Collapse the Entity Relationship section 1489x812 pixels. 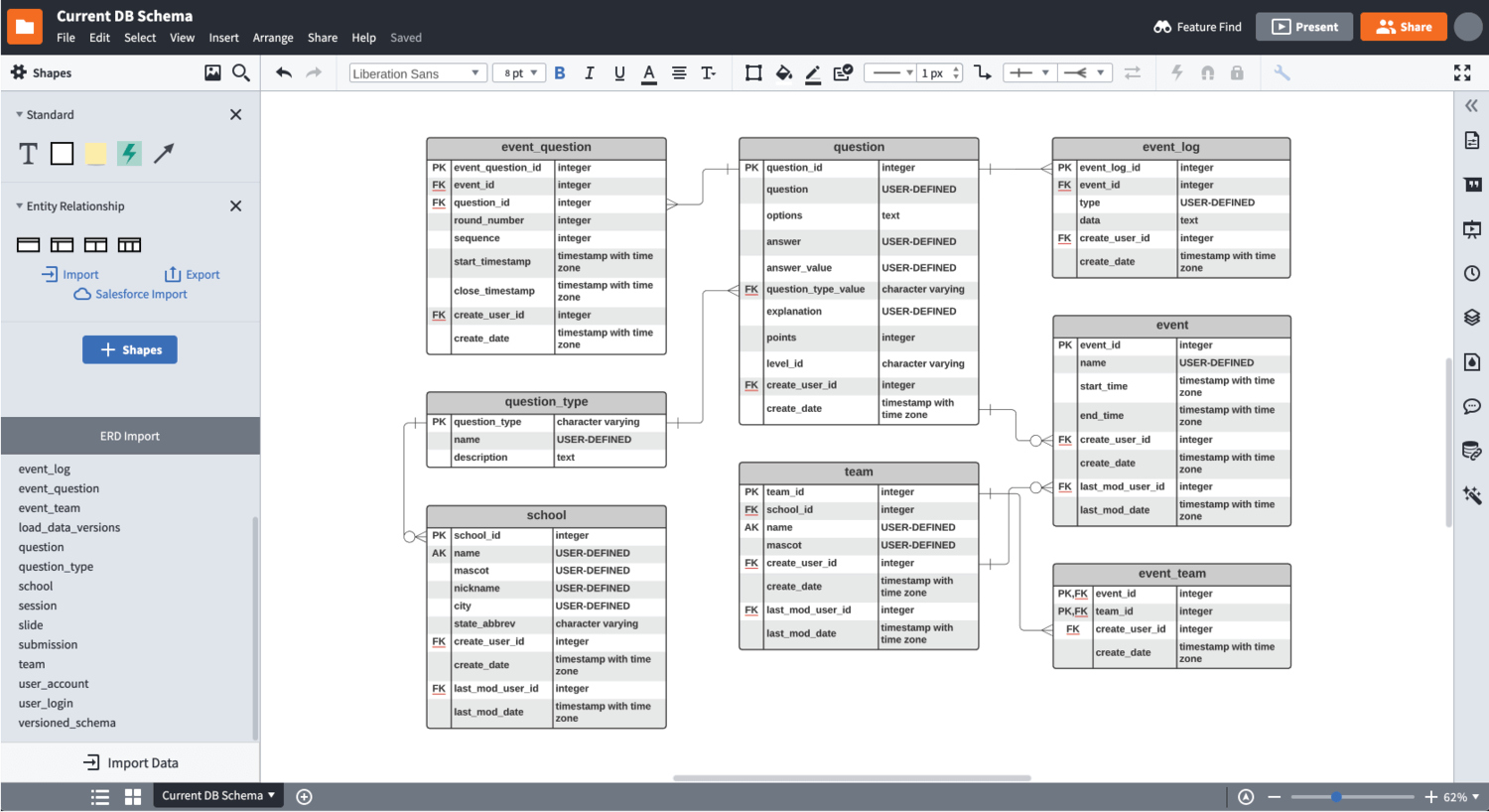click(x=20, y=206)
